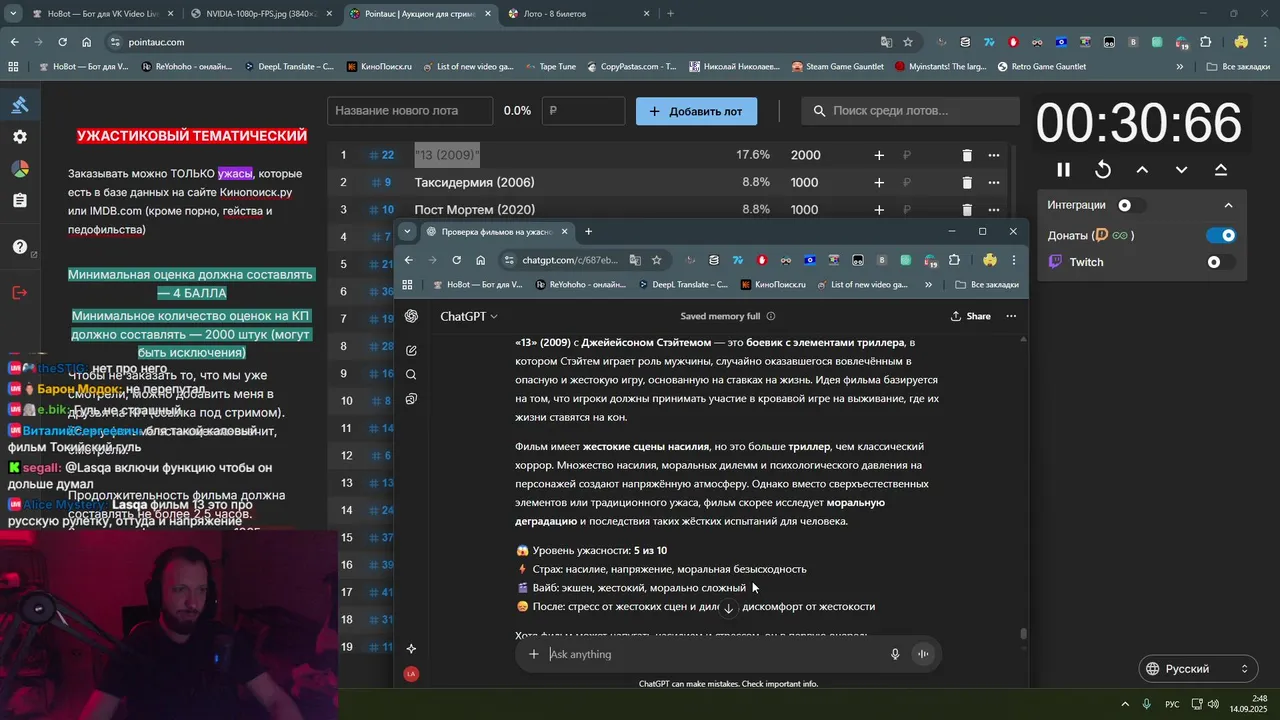The image size is (1280, 720).
Task: Click the Добавить лот button
Action: [696, 111]
